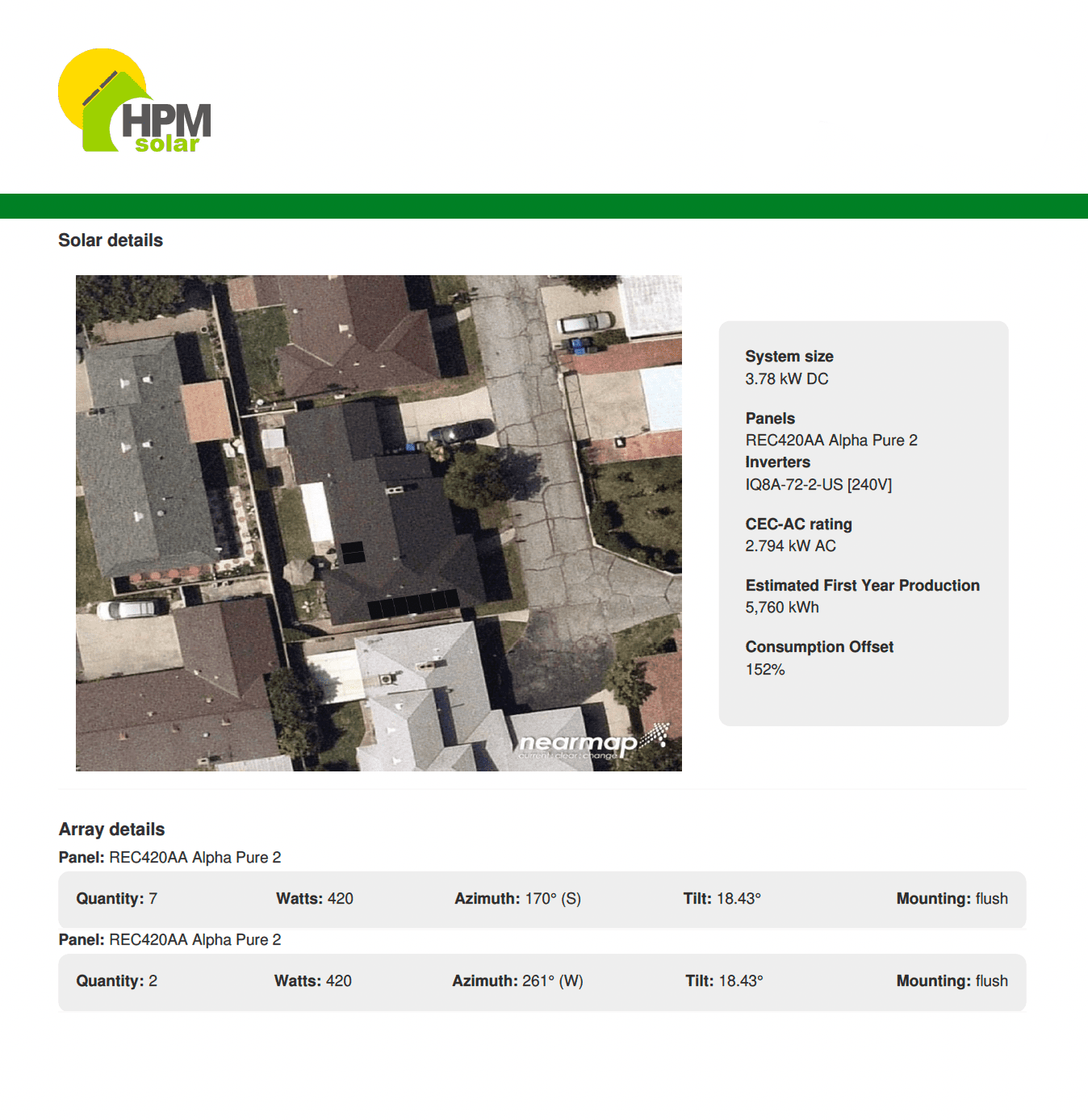Select the system summary panel on the right
The image size is (1088, 1120).
[864, 520]
